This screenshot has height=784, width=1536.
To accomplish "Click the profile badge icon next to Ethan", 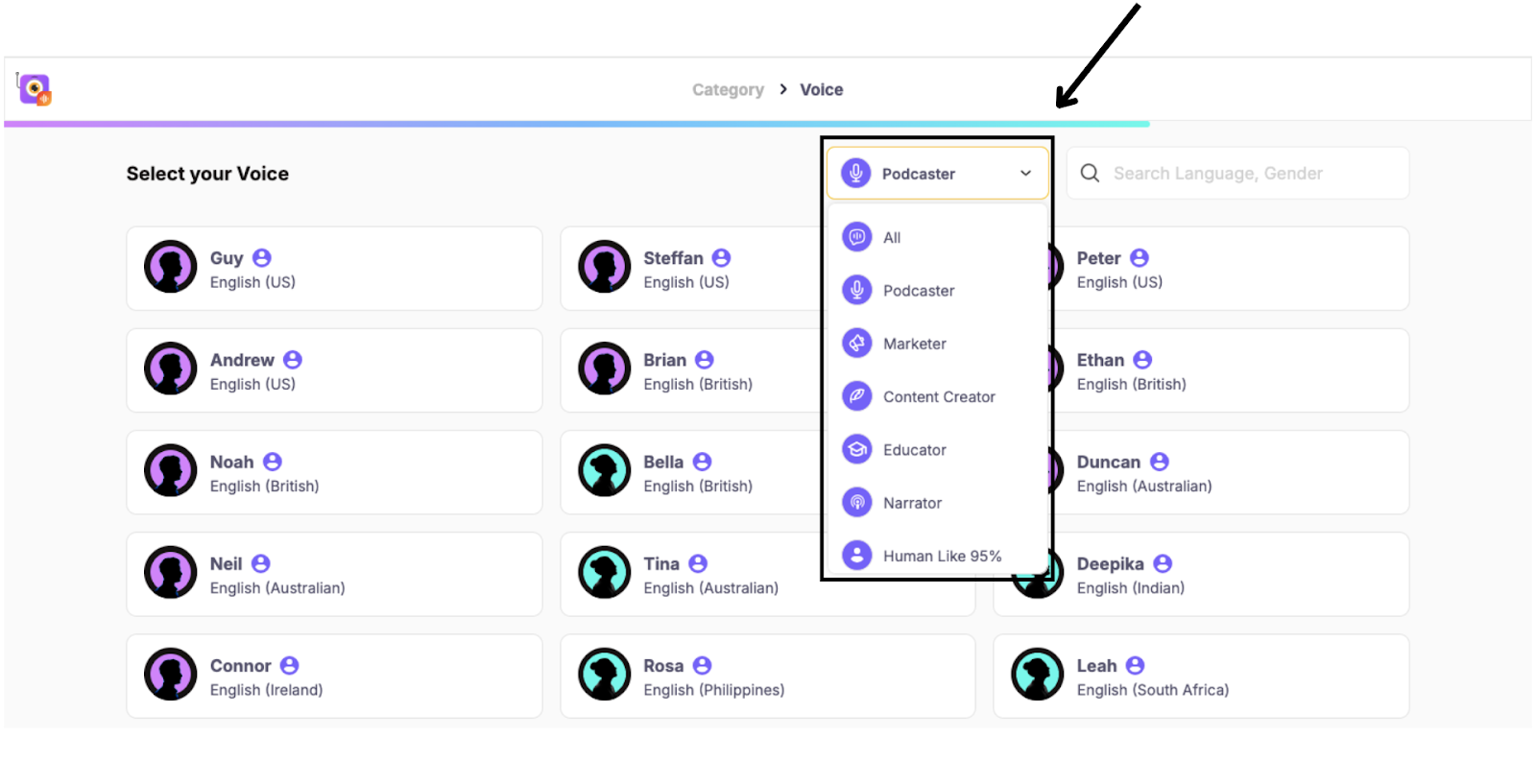I will coord(1142,360).
